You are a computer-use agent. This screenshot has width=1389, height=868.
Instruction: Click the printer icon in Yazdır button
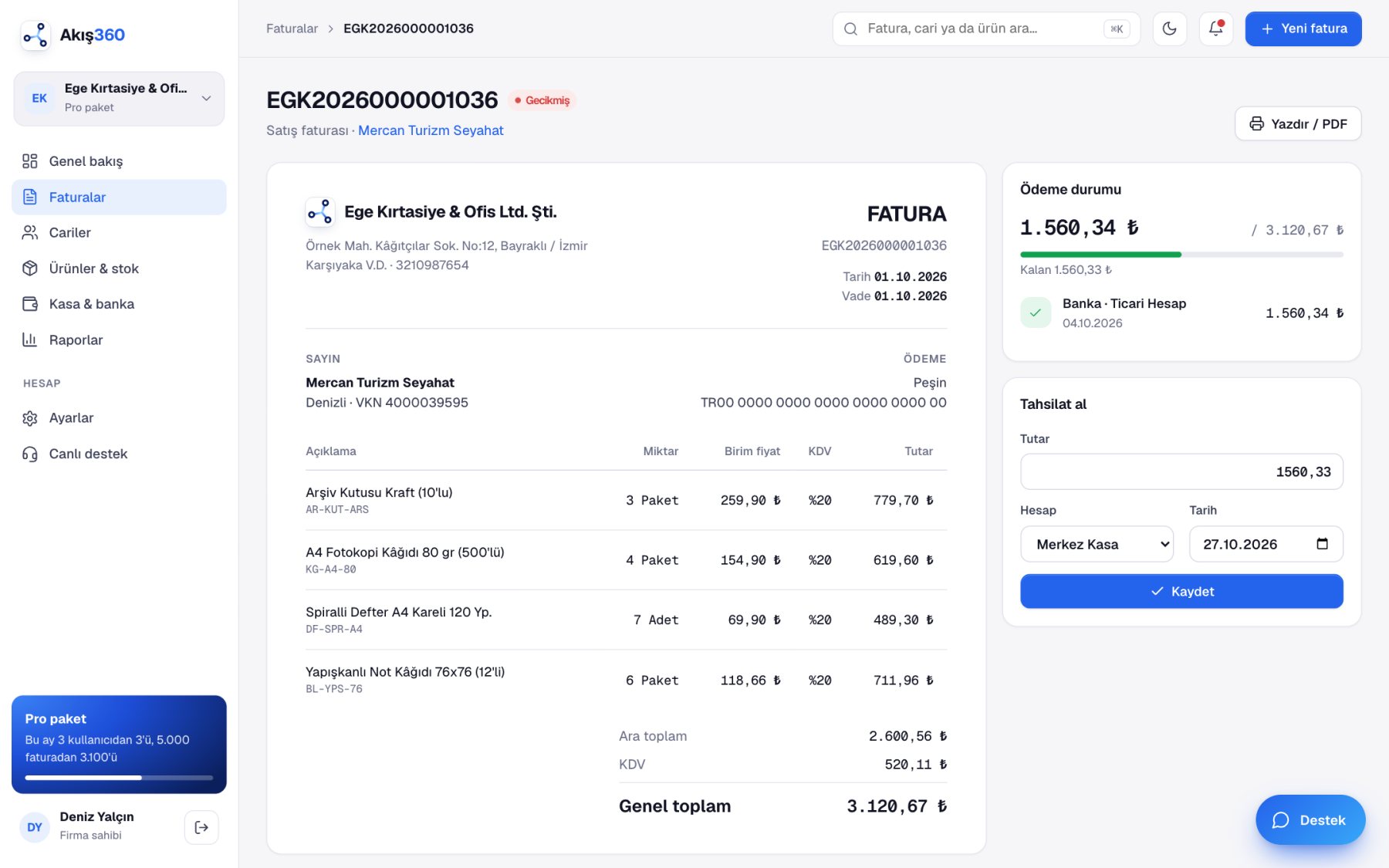pos(1256,123)
